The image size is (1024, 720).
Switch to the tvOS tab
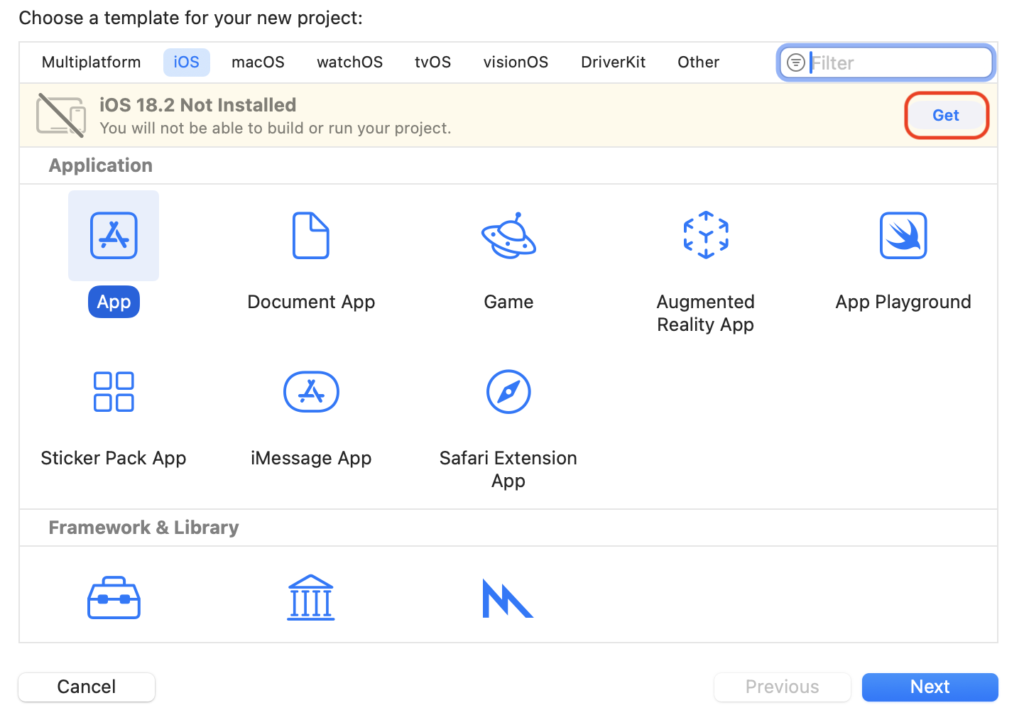coord(432,62)
